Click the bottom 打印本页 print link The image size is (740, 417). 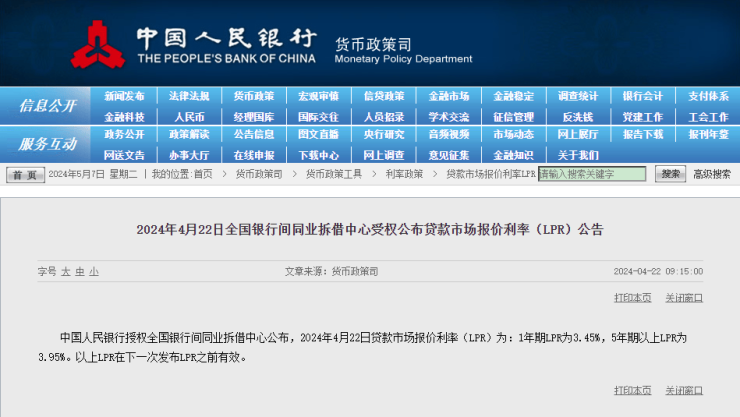coord(632,389)
